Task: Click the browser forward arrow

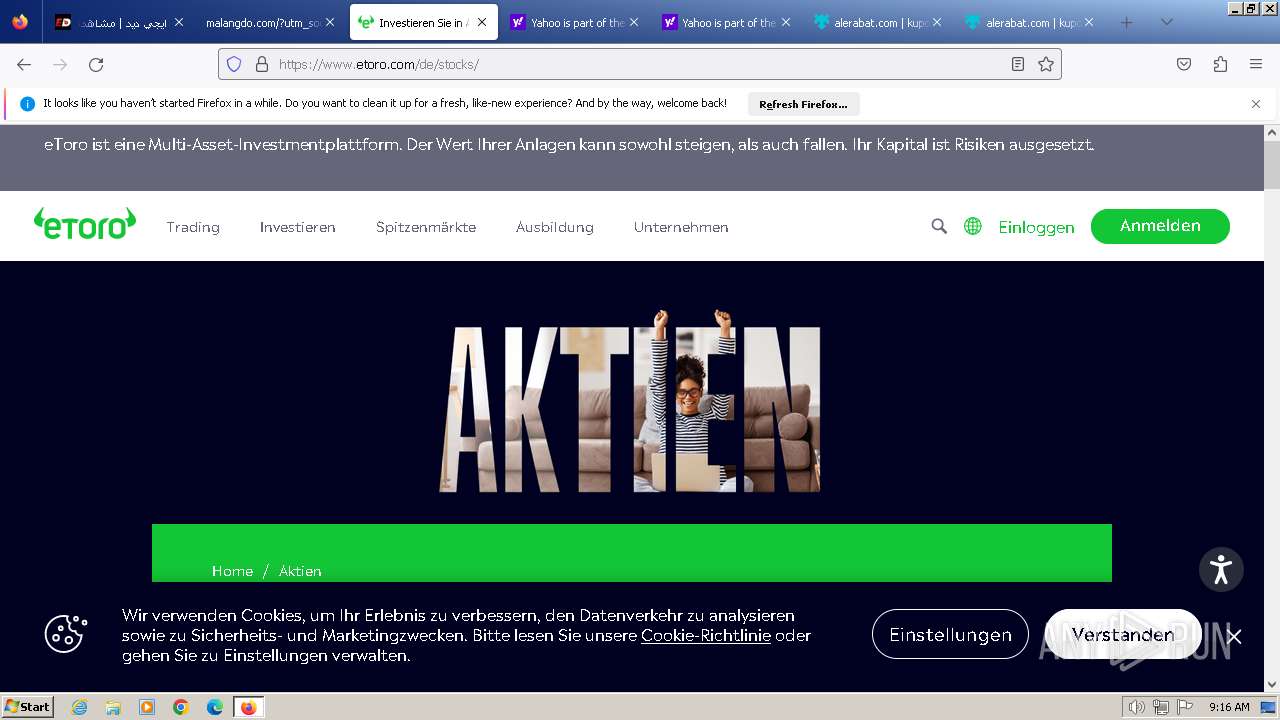Action: (x=60, y=64)
